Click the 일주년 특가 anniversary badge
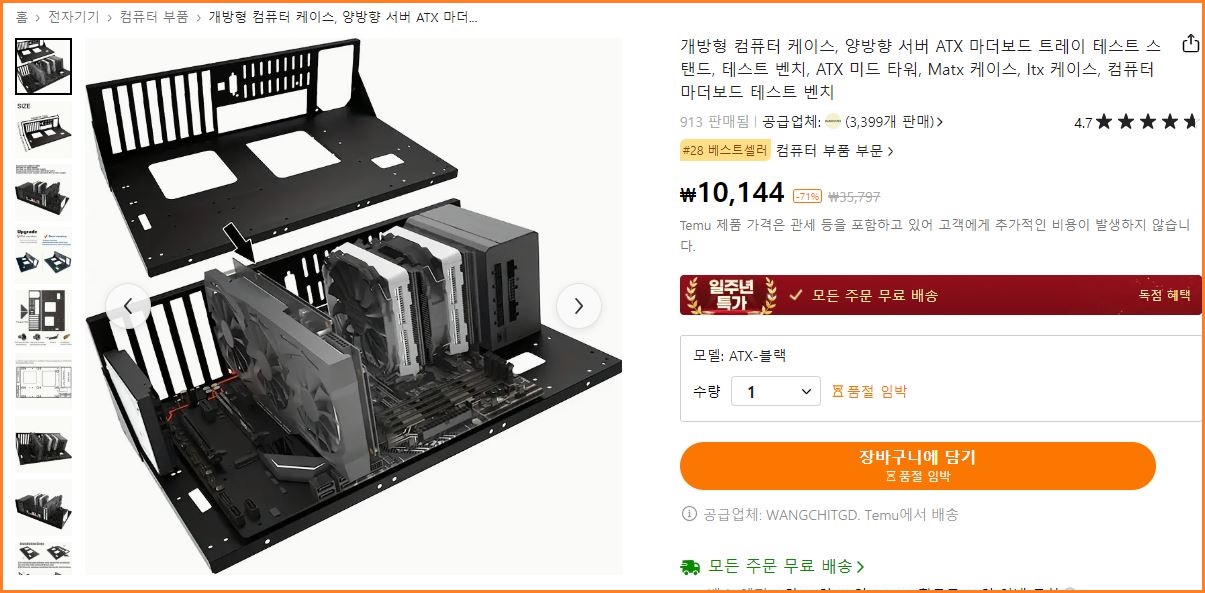Image resolution: width=1205 pixels, height=593 pixels. coord(728,295)
